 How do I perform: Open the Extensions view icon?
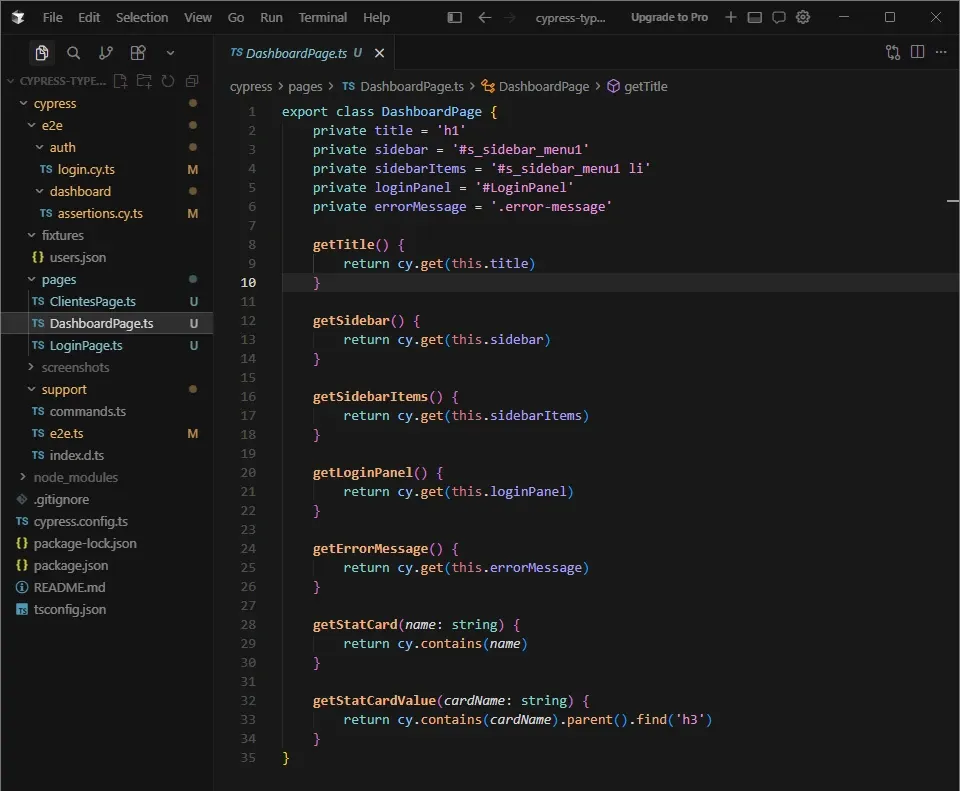(138, 53)
